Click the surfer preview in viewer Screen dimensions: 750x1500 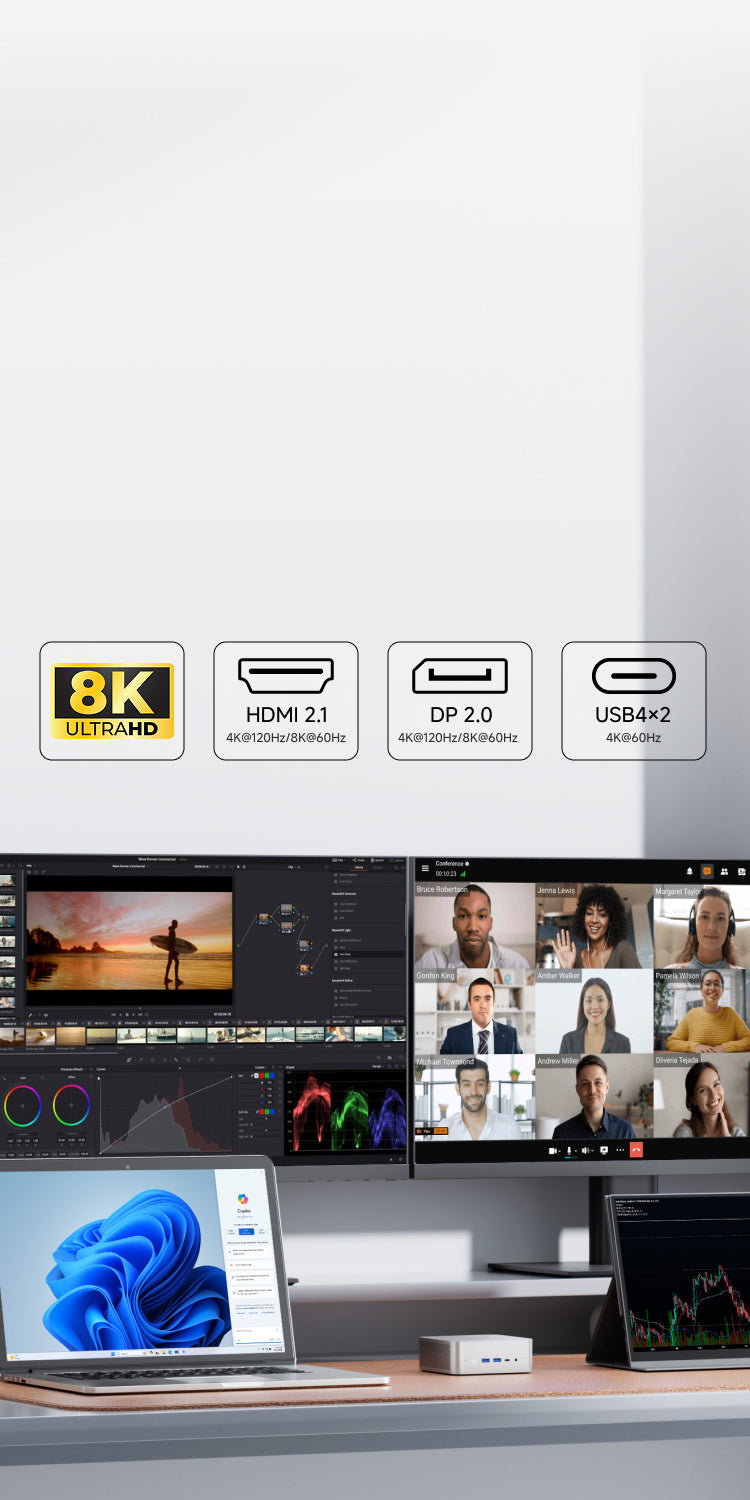(129, 940)
